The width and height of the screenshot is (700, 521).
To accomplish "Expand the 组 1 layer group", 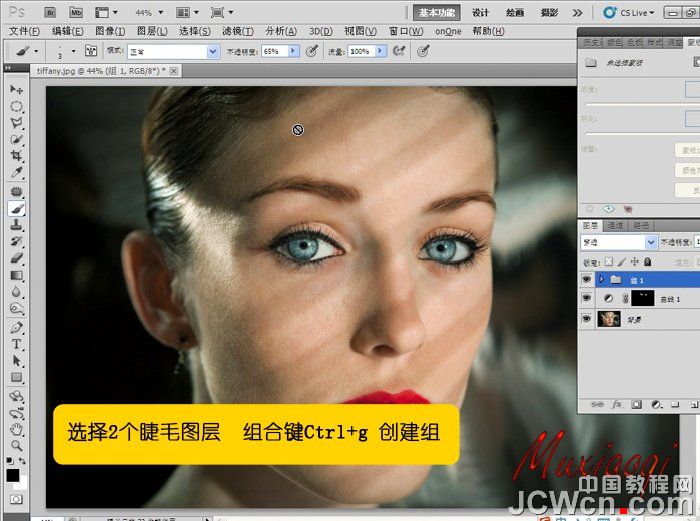I will click(x=600, y=279).
